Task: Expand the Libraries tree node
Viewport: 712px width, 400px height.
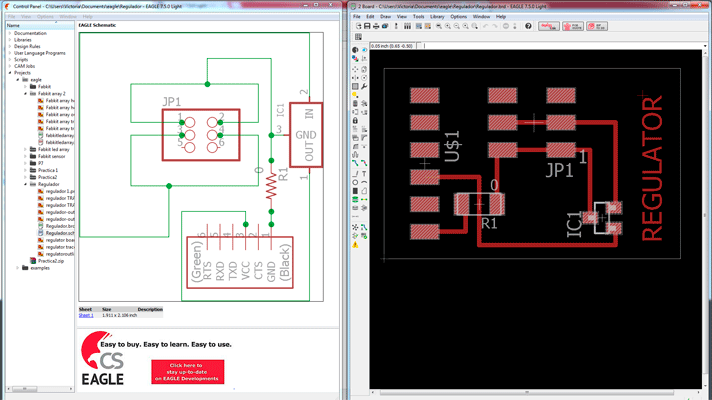Action: [x=10, y=40]
